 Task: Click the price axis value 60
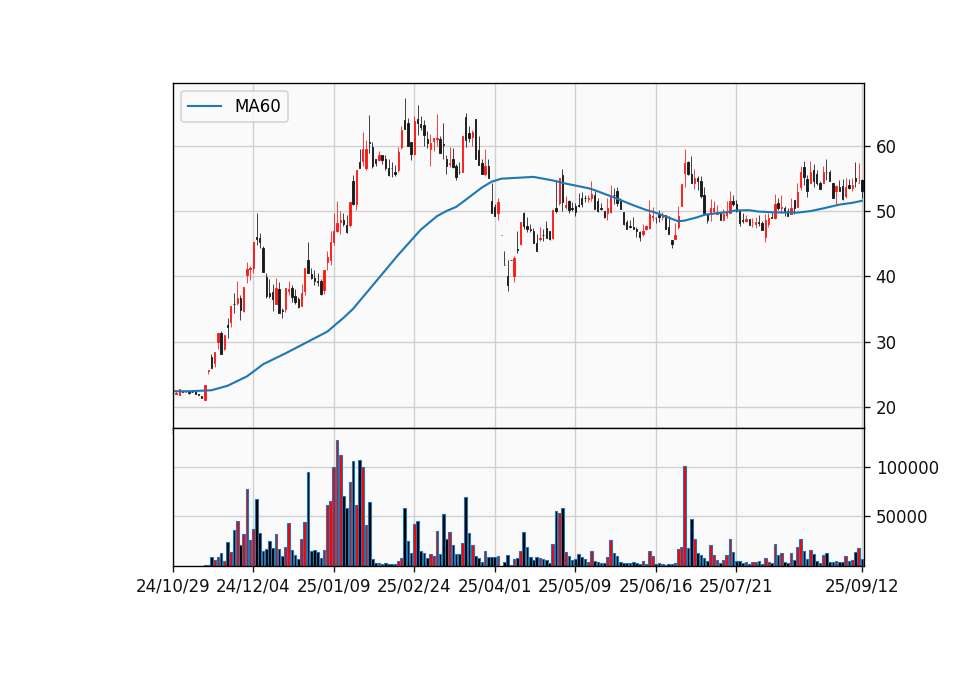(x=886, y=147)
